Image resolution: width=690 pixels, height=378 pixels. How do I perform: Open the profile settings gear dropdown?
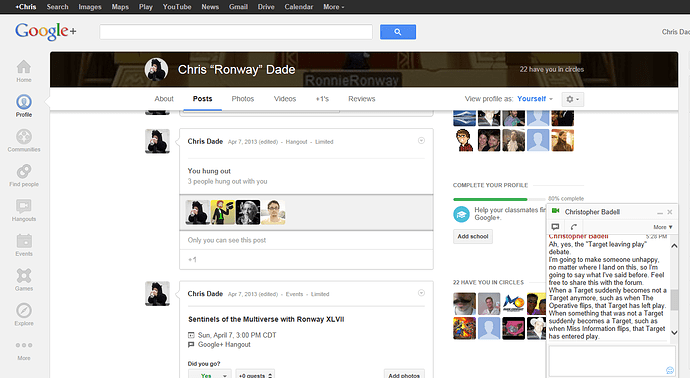[x=573, y=99]
